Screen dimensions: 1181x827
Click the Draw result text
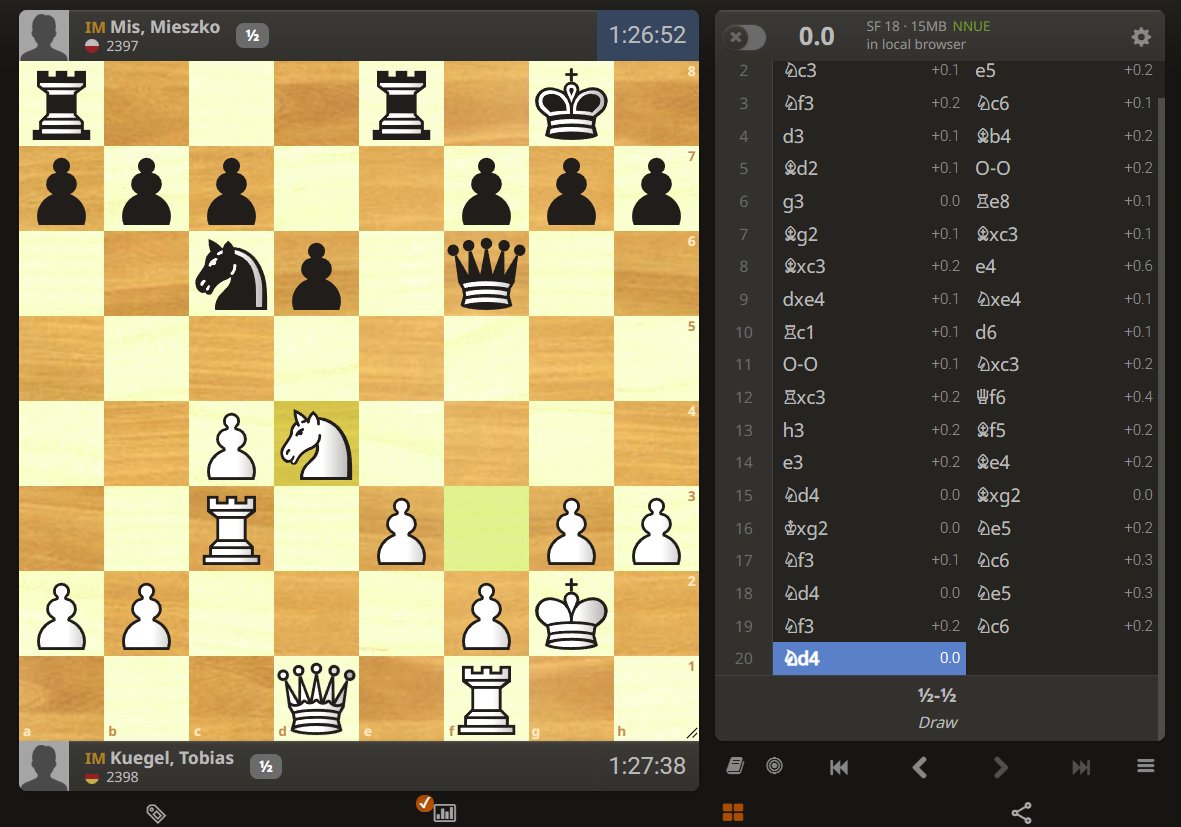938,722
